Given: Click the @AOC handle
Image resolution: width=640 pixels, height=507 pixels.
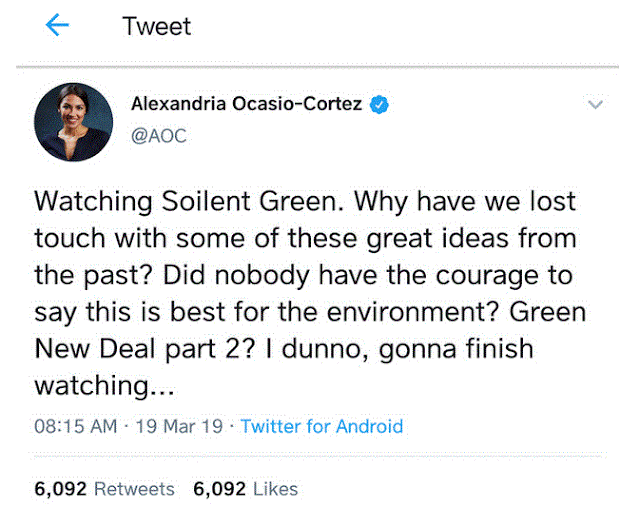Looking at the screenshot, I should [159, 136].
